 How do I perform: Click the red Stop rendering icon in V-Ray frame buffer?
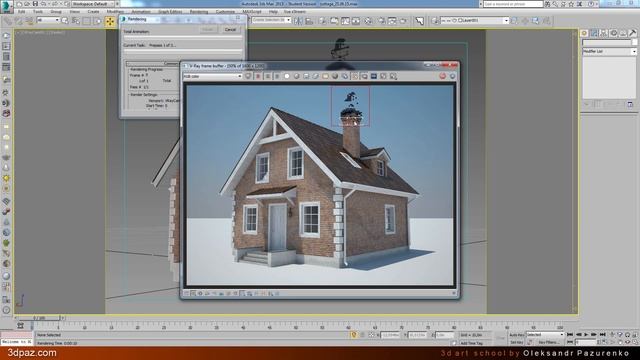point(443,76)
